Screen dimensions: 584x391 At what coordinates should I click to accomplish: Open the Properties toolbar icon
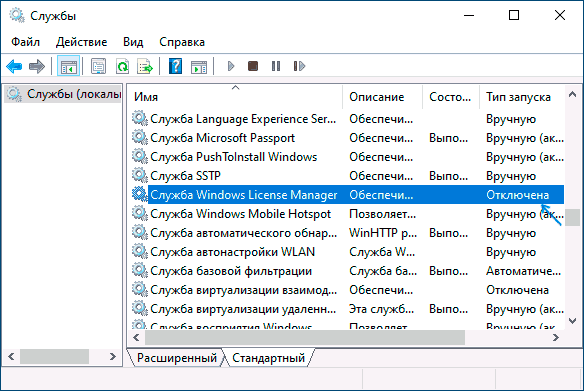pyautogui.click(x=98, y=67)
